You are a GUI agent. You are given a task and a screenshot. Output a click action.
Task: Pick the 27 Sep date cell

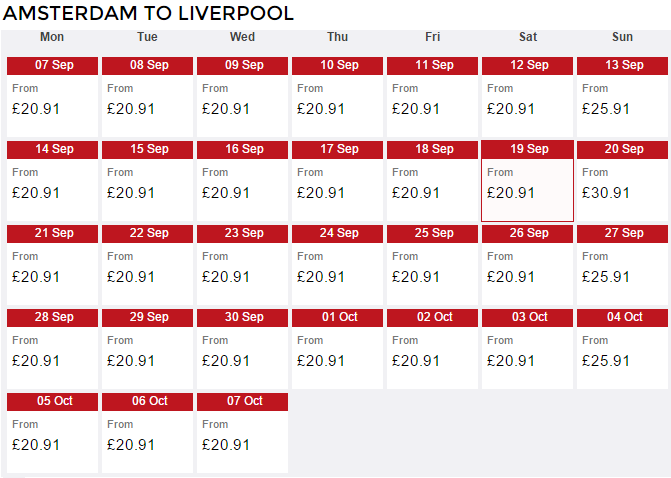[x=622, y=264]
